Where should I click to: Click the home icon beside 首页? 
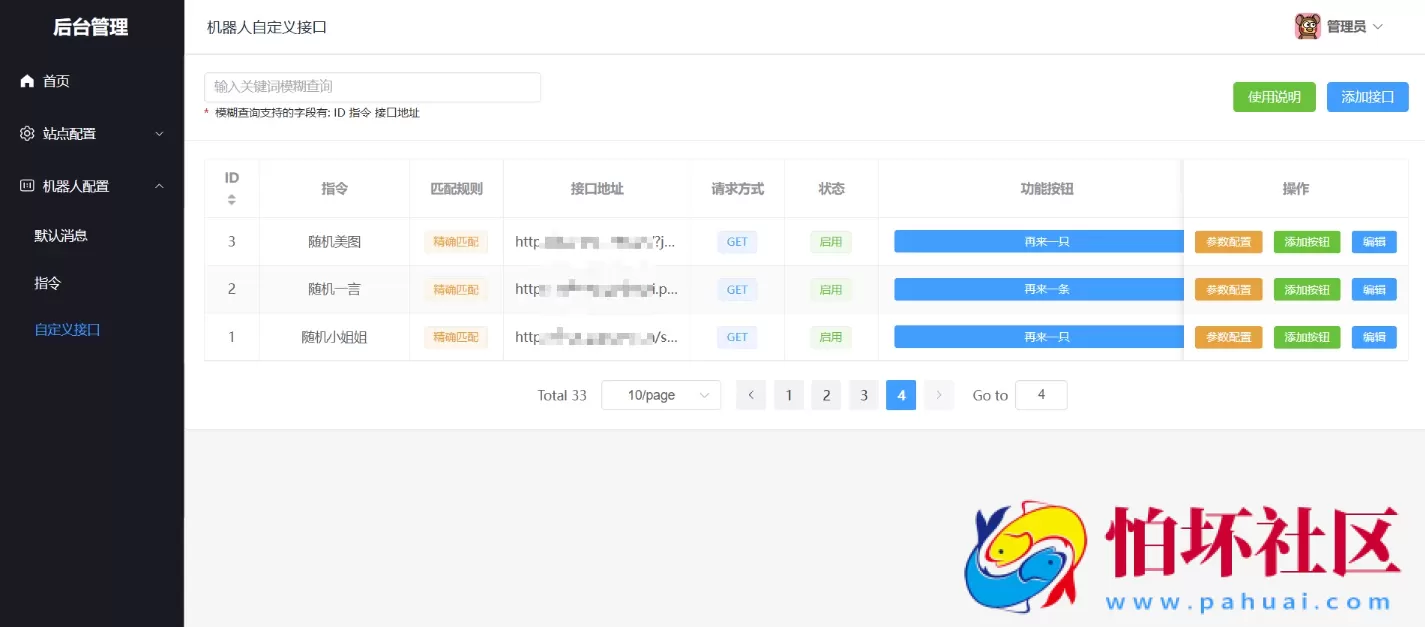point(26,81)
